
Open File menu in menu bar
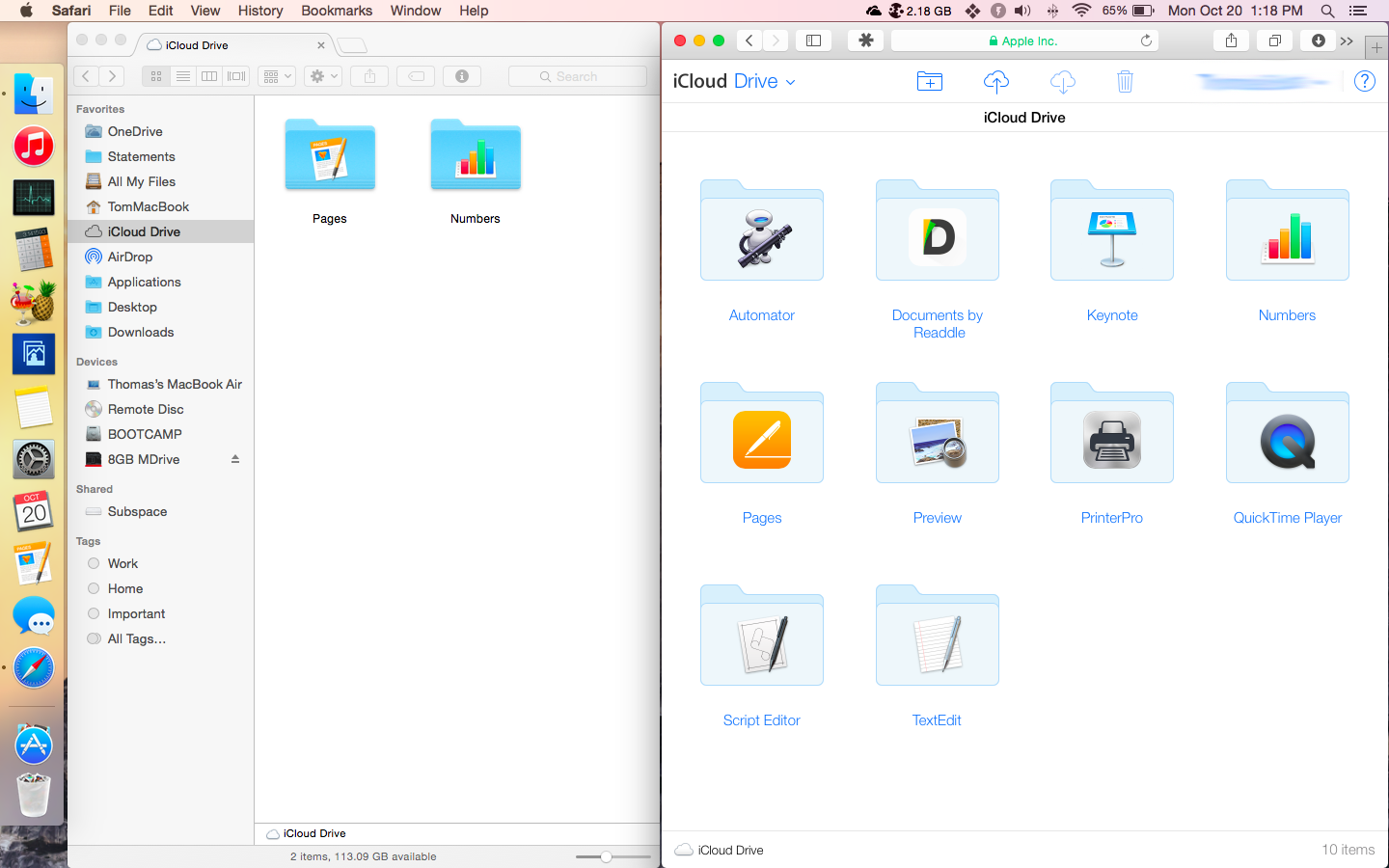[120, 11]
